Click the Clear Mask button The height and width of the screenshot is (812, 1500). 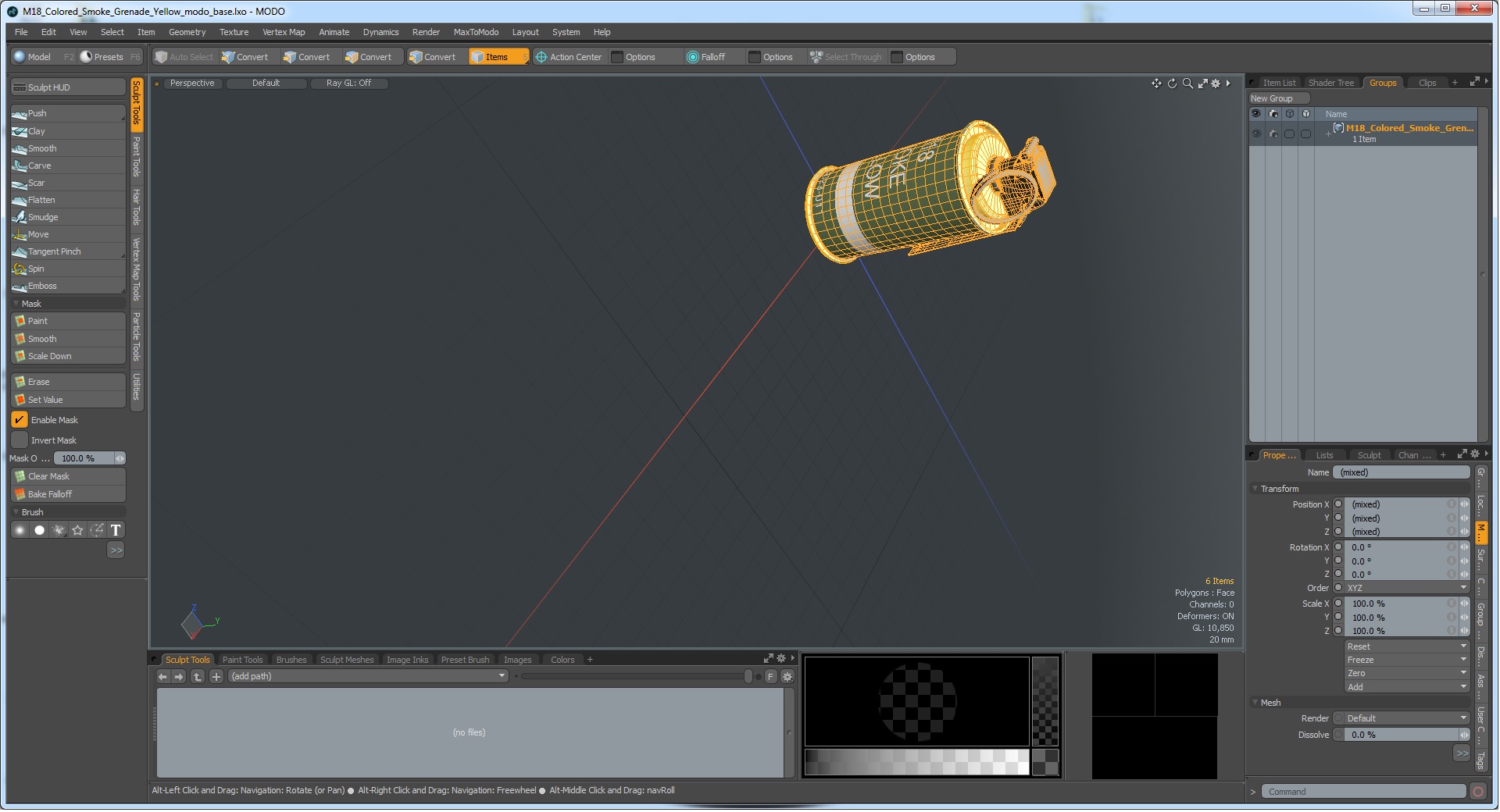click(68, 476)
